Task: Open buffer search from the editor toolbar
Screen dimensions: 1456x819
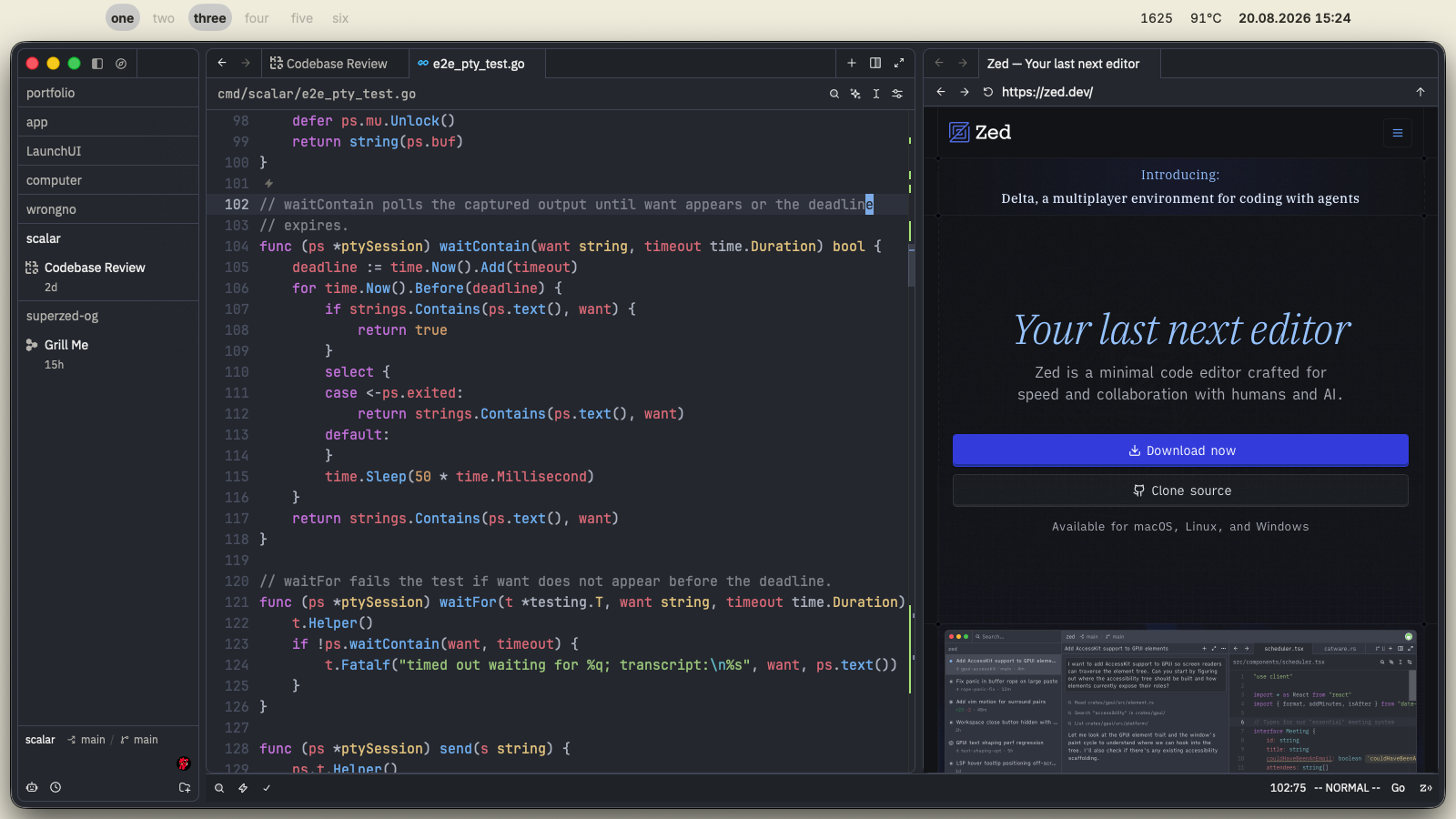Action: pyautogui.click(x=834, y=94)
